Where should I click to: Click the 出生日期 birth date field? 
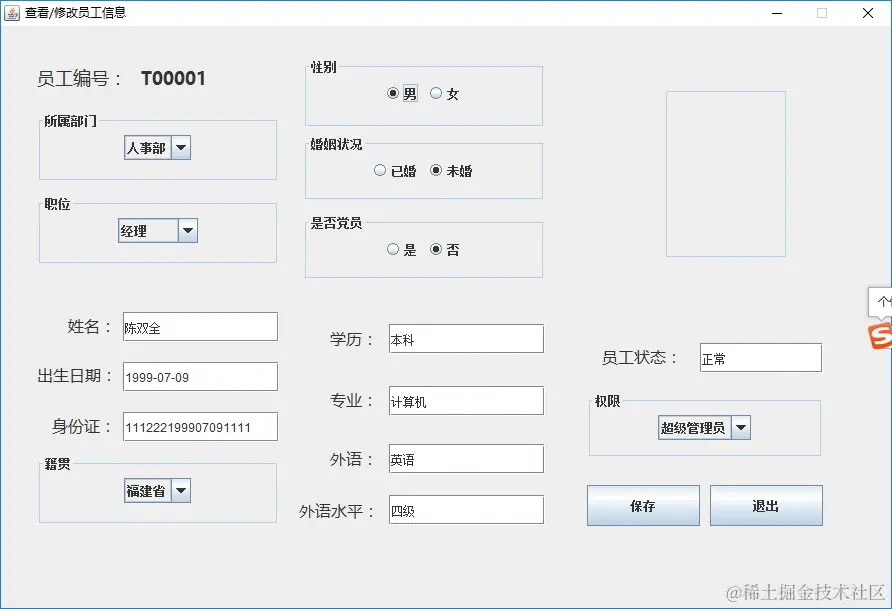(199, 376)
